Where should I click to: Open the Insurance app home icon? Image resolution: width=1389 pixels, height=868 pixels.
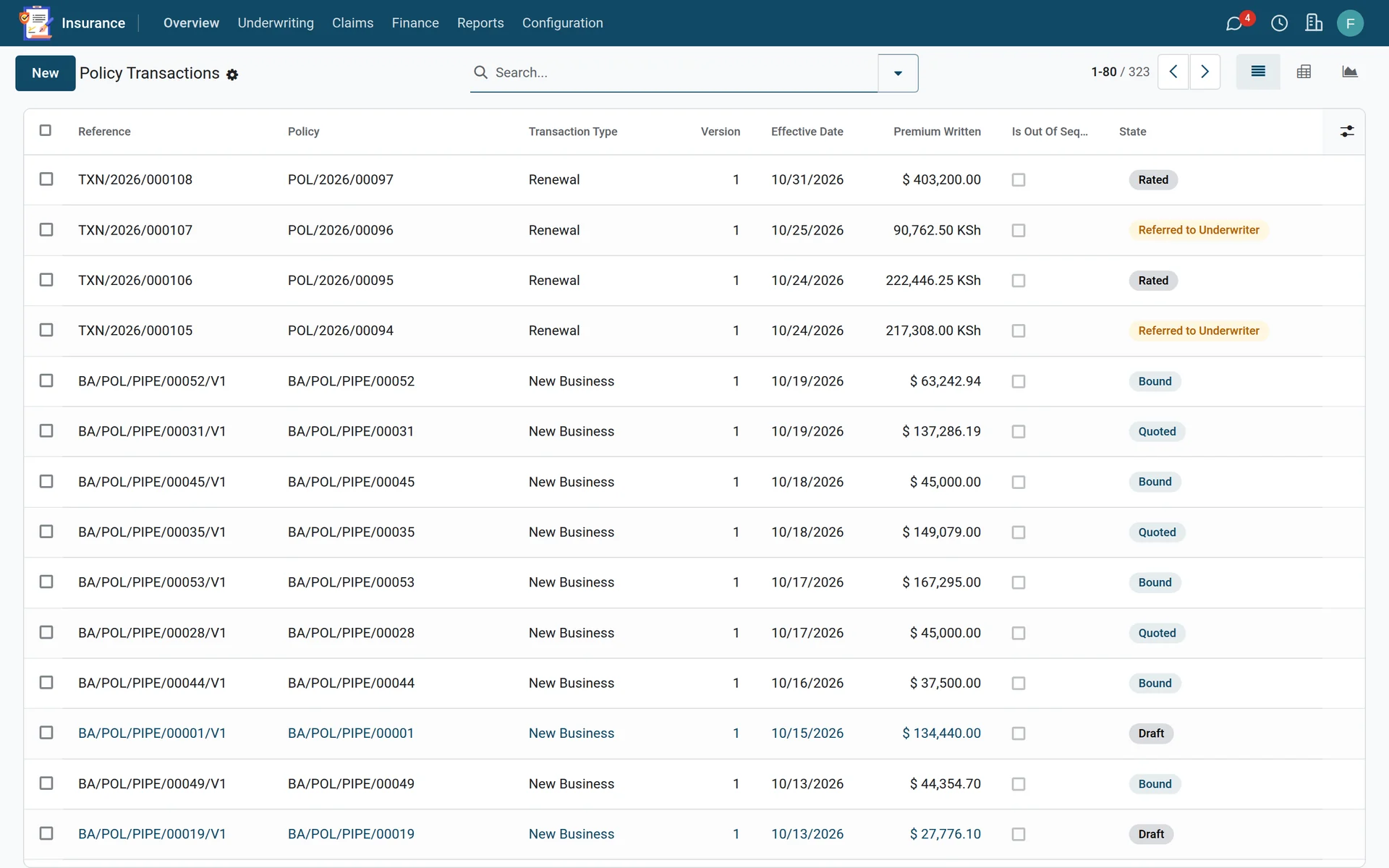(36, 22)
